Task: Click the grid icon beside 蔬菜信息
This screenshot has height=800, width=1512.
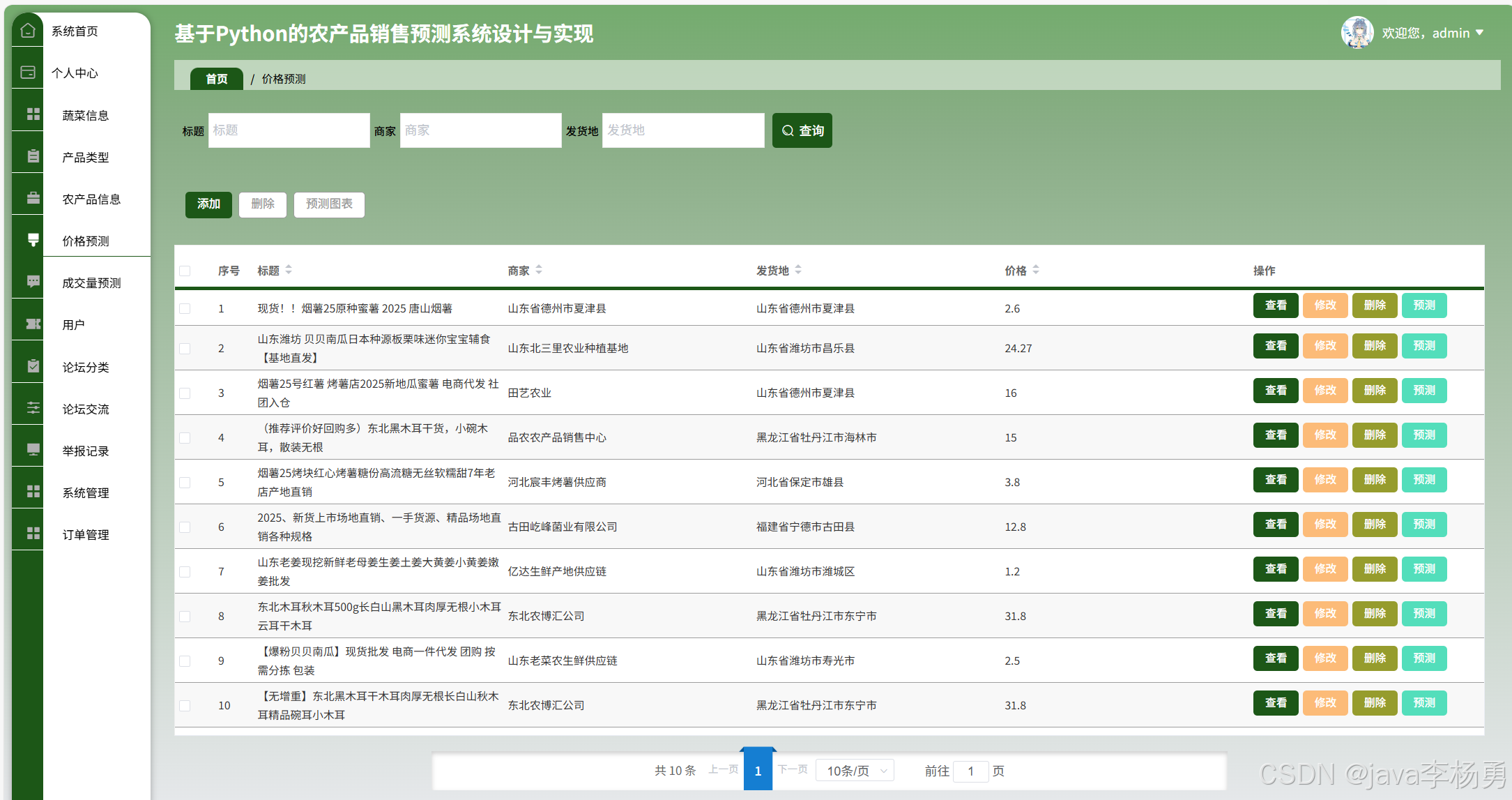Action: point(33,114)
